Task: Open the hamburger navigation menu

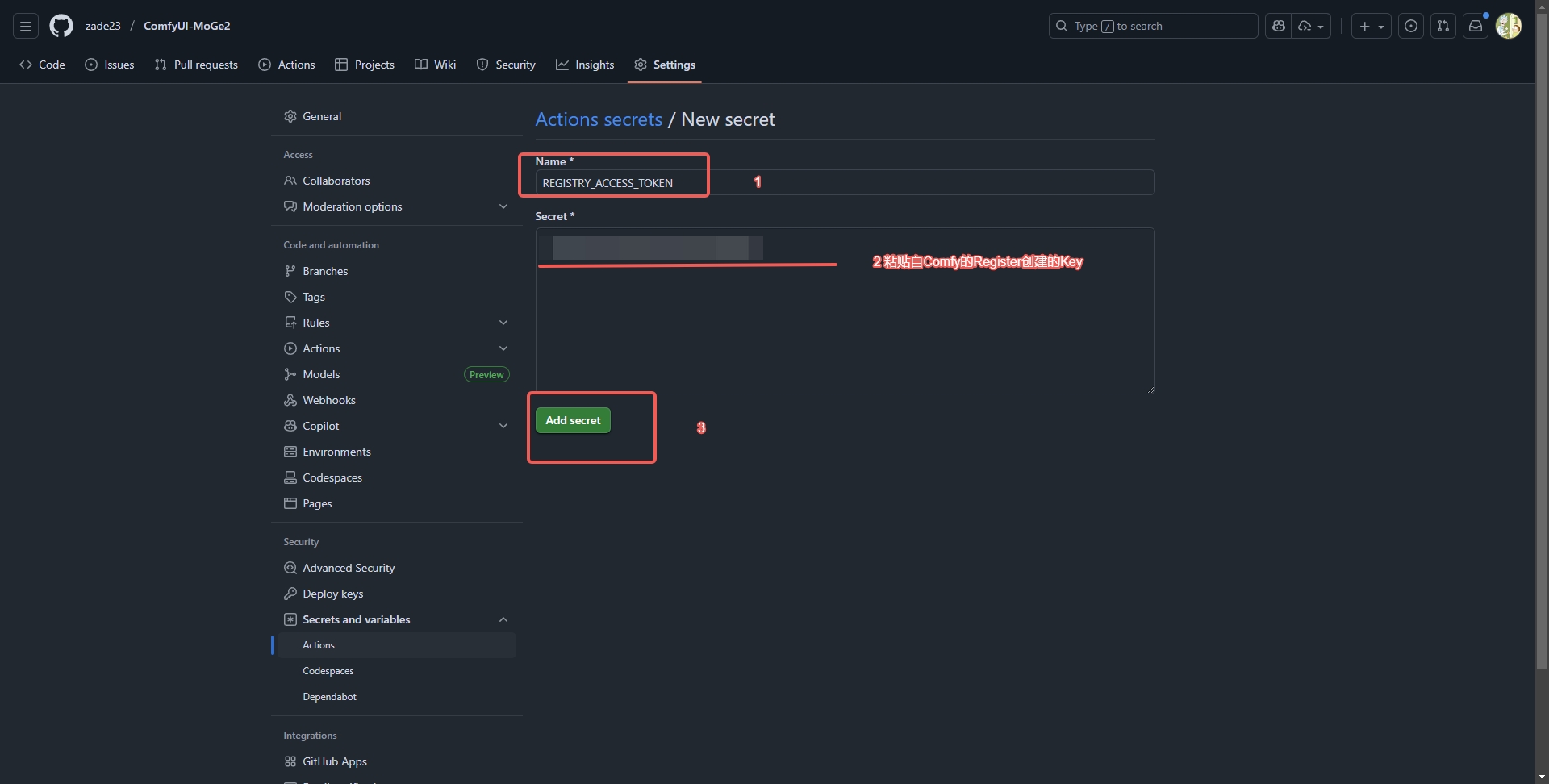Action: click(x=26, y=26)
